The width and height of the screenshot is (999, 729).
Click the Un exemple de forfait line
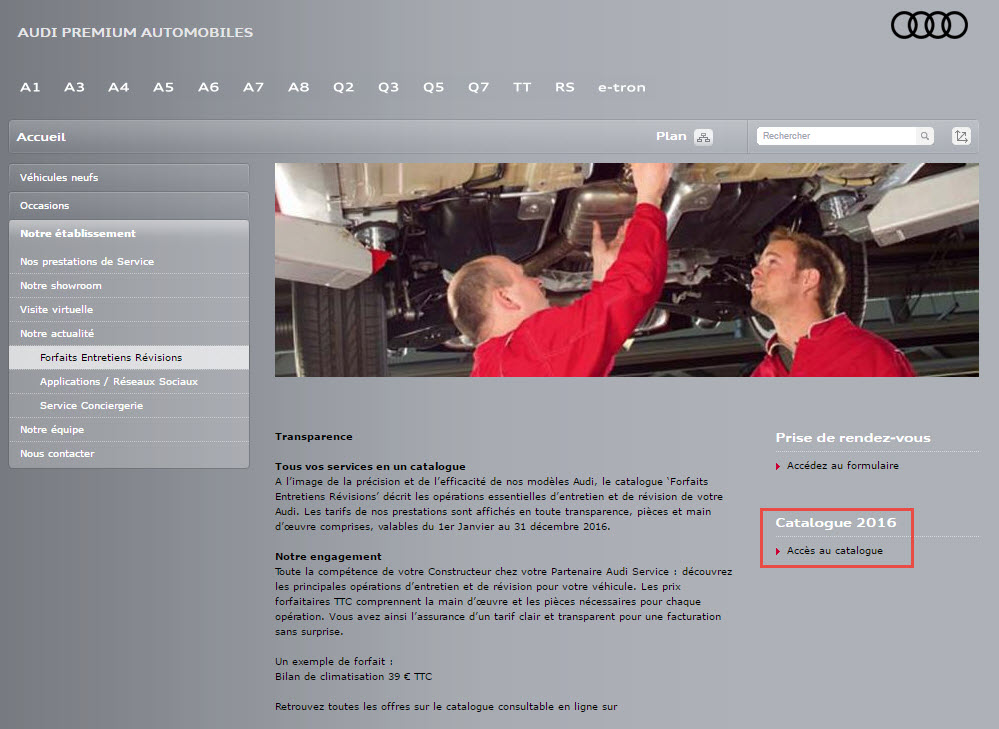(x=334, y=661)
